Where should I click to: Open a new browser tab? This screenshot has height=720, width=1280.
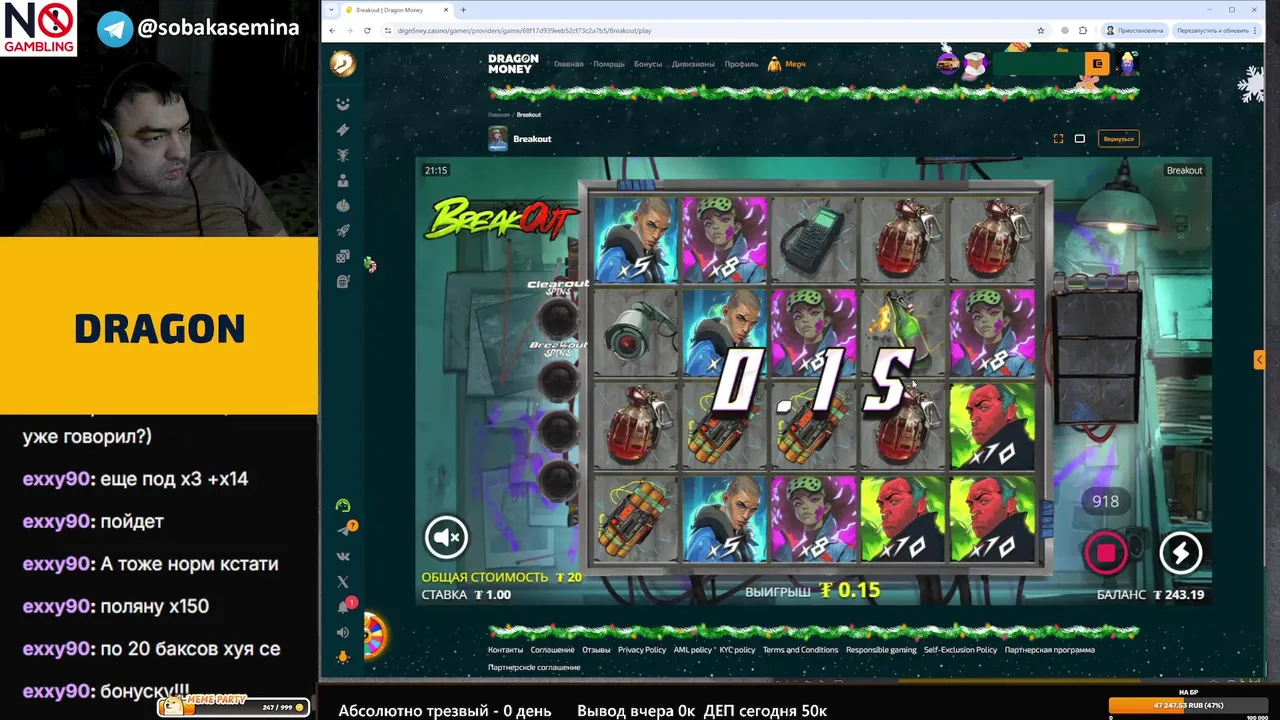pos(463,10)
